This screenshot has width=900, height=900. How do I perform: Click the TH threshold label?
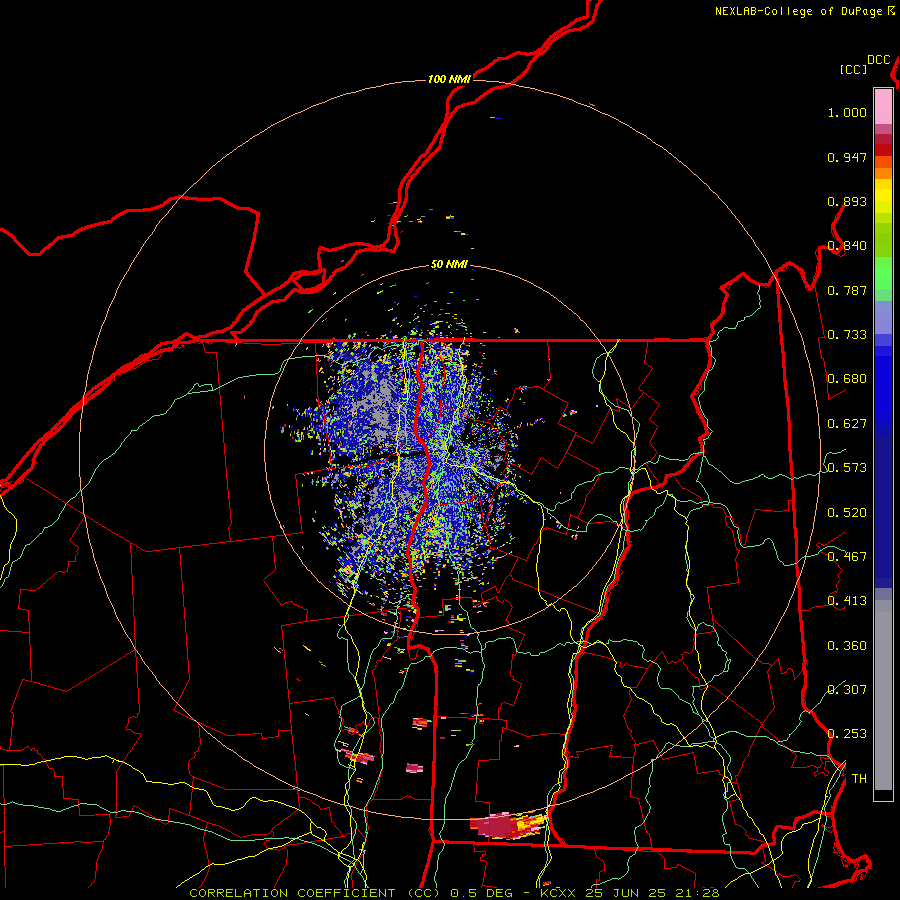coord(859,779)
